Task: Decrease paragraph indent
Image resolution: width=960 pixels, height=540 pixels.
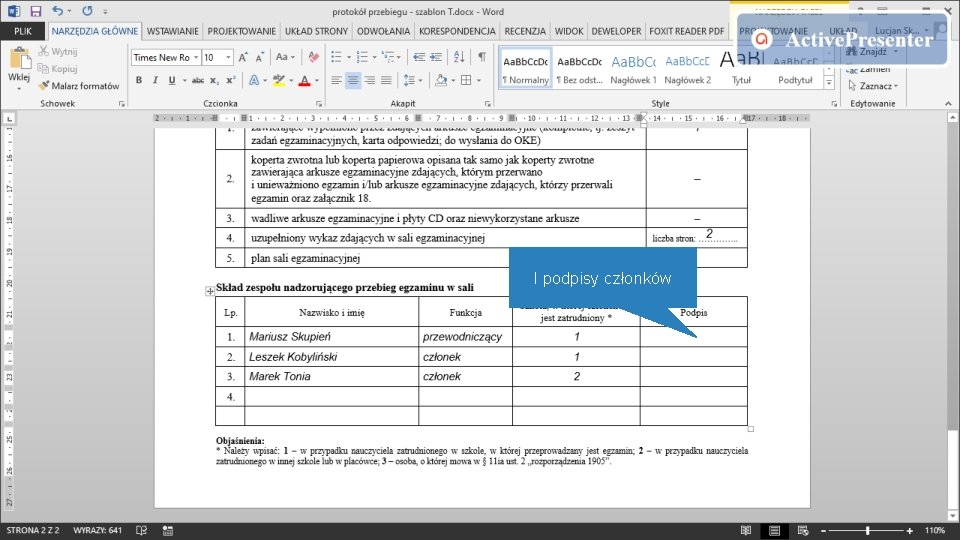Action: pyautogui.click(x=419, y=58)
